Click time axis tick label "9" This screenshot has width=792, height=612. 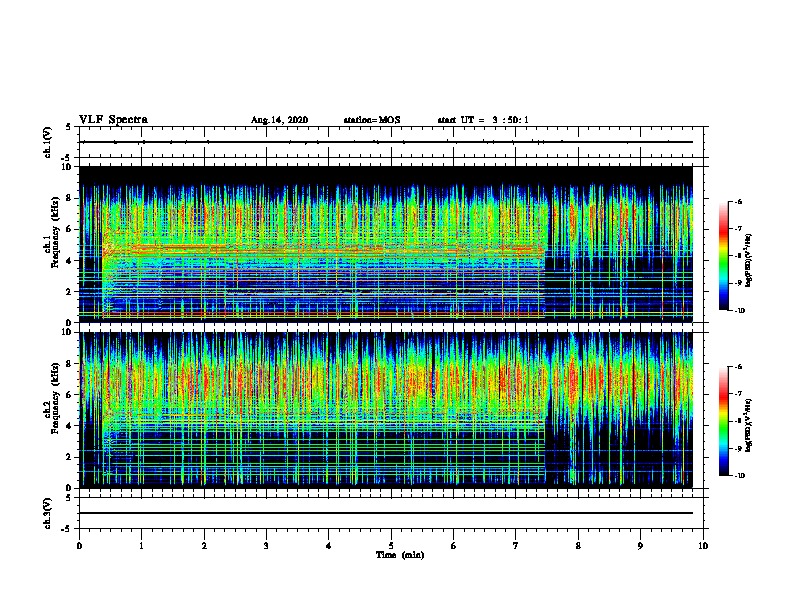[640, 546]
